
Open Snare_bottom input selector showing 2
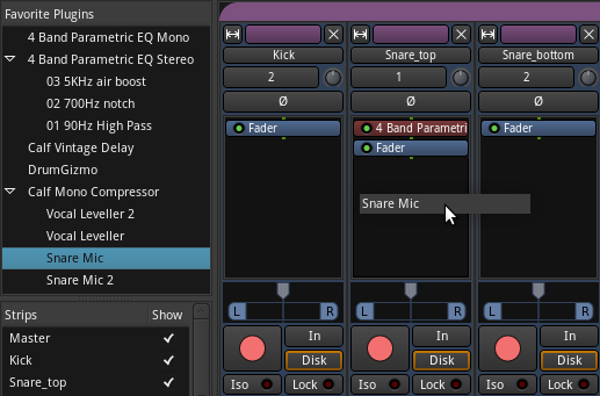click(x=527, y=77)
